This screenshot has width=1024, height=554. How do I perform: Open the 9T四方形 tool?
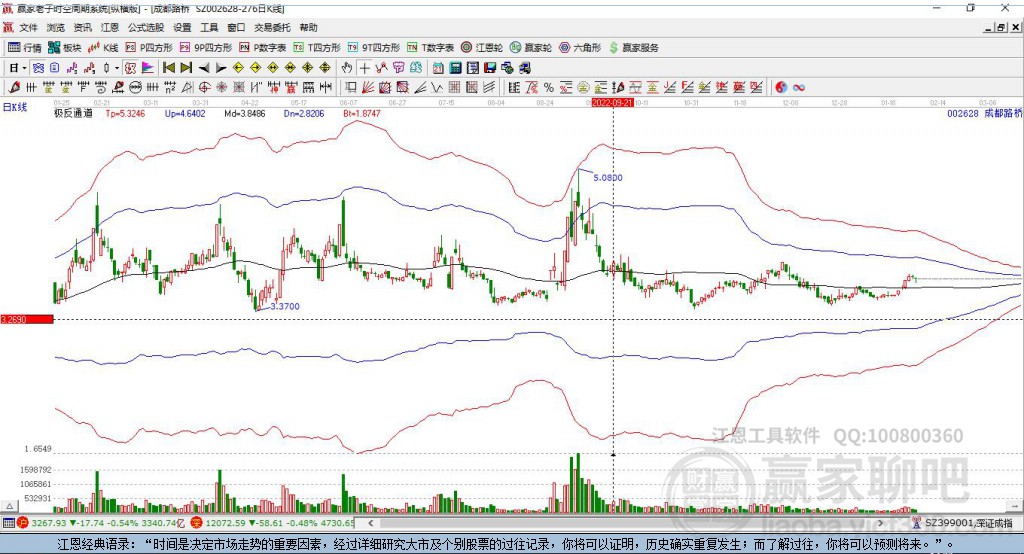pyautogui.click(x=374, y=48)
